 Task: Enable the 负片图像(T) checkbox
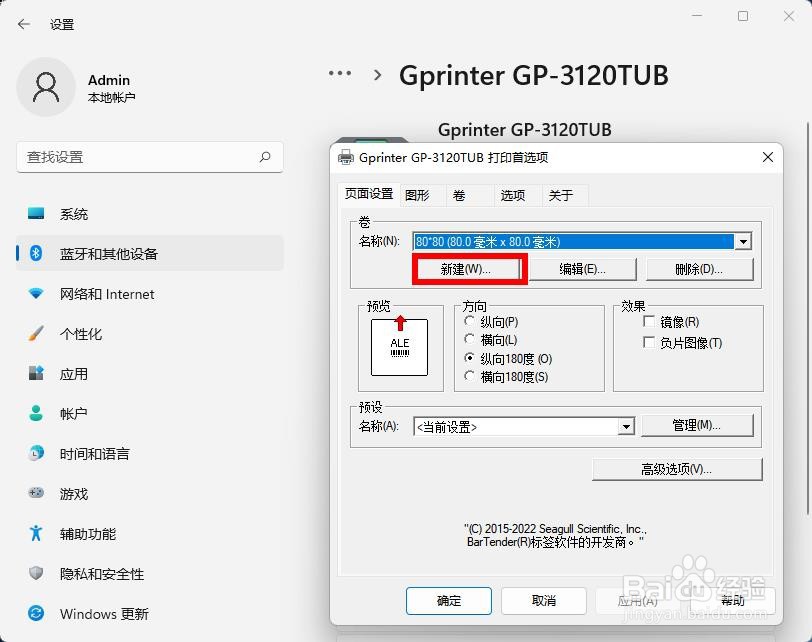click(648, 342)
